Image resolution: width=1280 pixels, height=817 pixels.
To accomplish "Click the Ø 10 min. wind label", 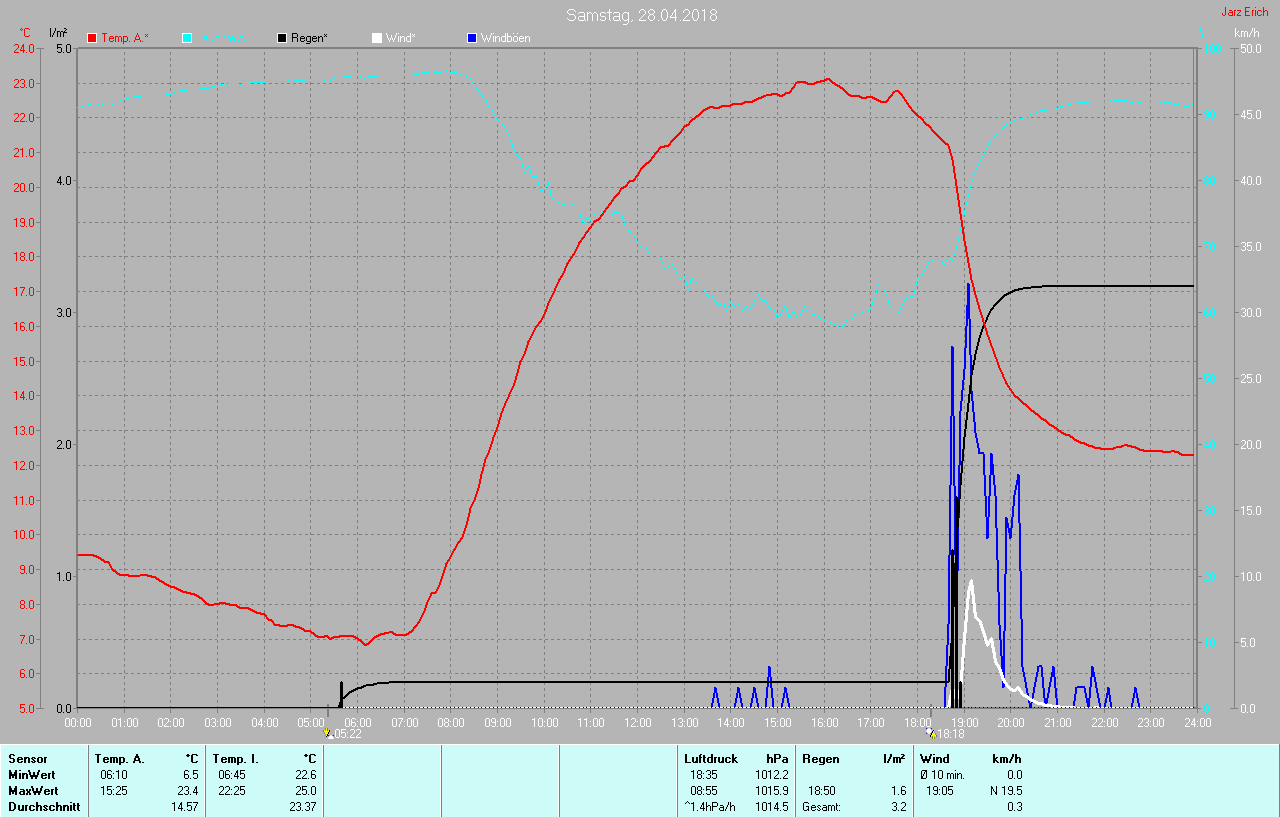I will (x=942, y=775).
